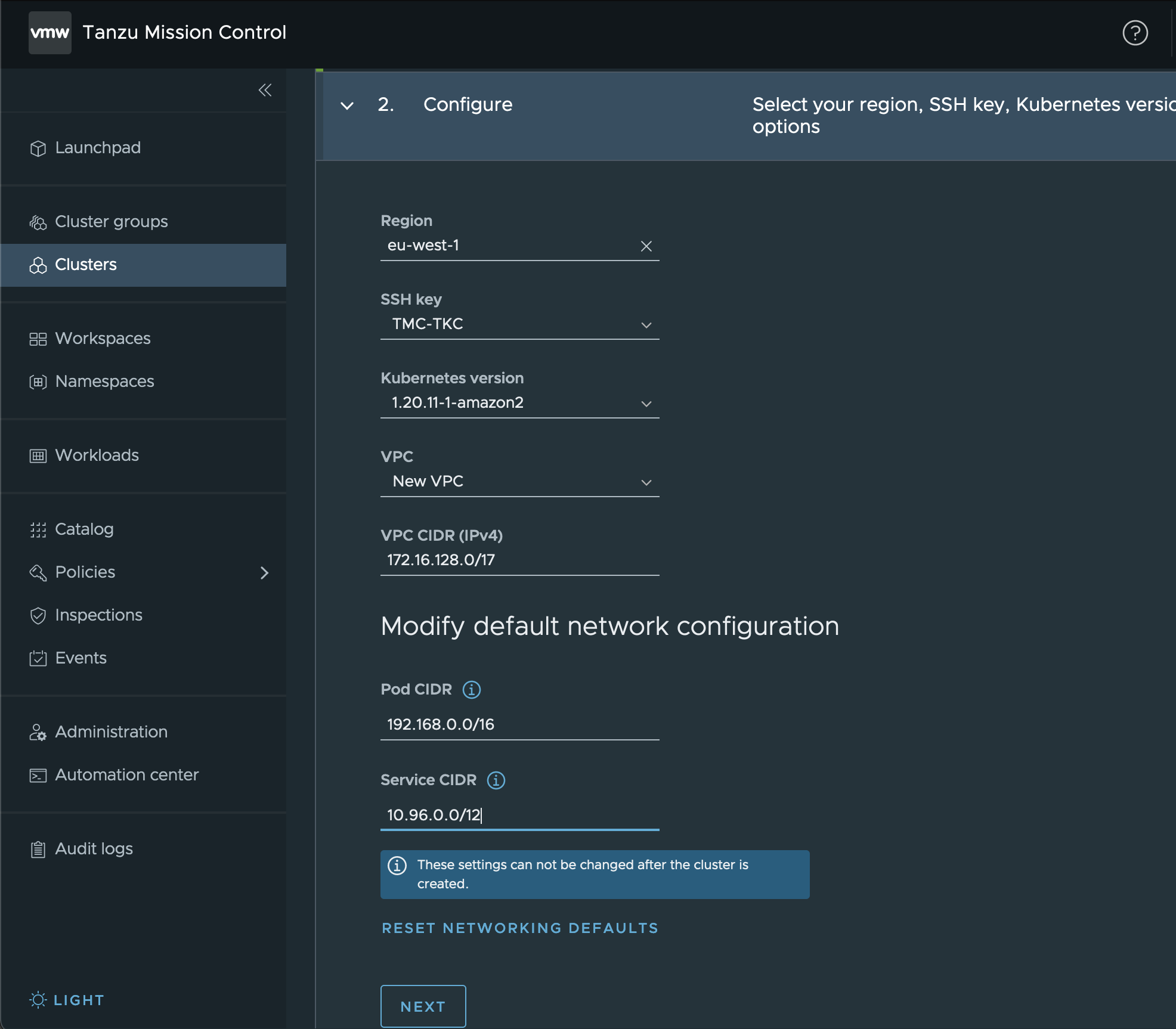Image resolution: width=1176 pixels, height=1029 pixels.
Task: Open the SSH key dropdown
Action: click(520, 324)
